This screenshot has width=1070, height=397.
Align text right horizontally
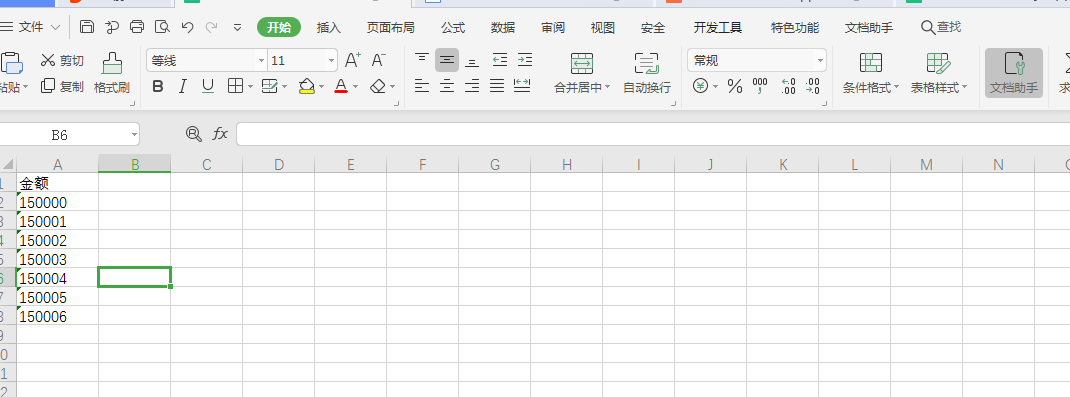tap(472, 86)
